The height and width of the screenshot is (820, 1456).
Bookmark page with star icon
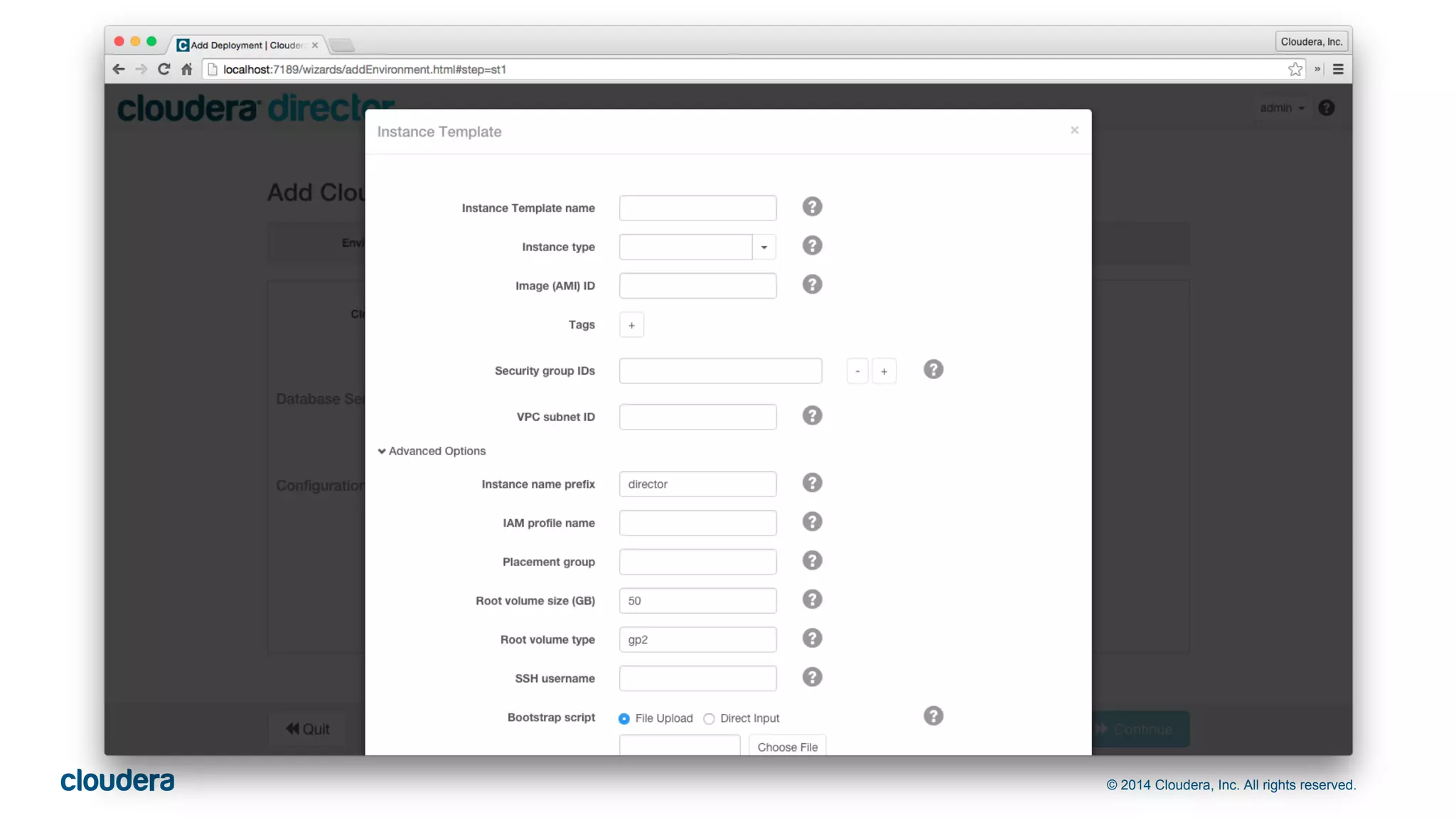click(1295, 69)
